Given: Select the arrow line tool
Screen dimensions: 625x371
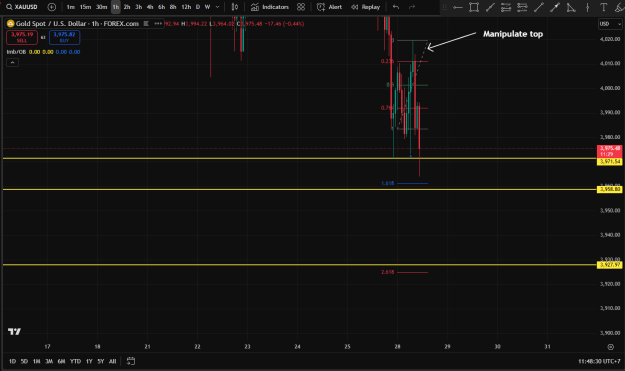Looking at the screenshot, I should tap(555, 7).
